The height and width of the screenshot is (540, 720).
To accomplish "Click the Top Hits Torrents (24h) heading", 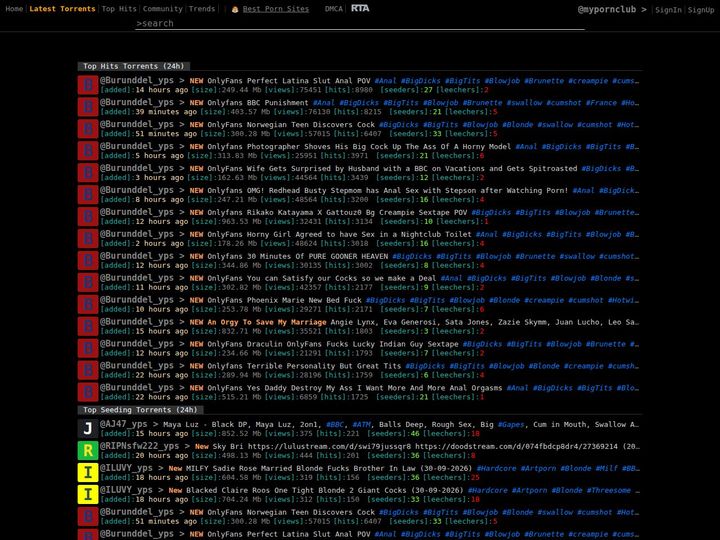I will [x=134, y=66].
